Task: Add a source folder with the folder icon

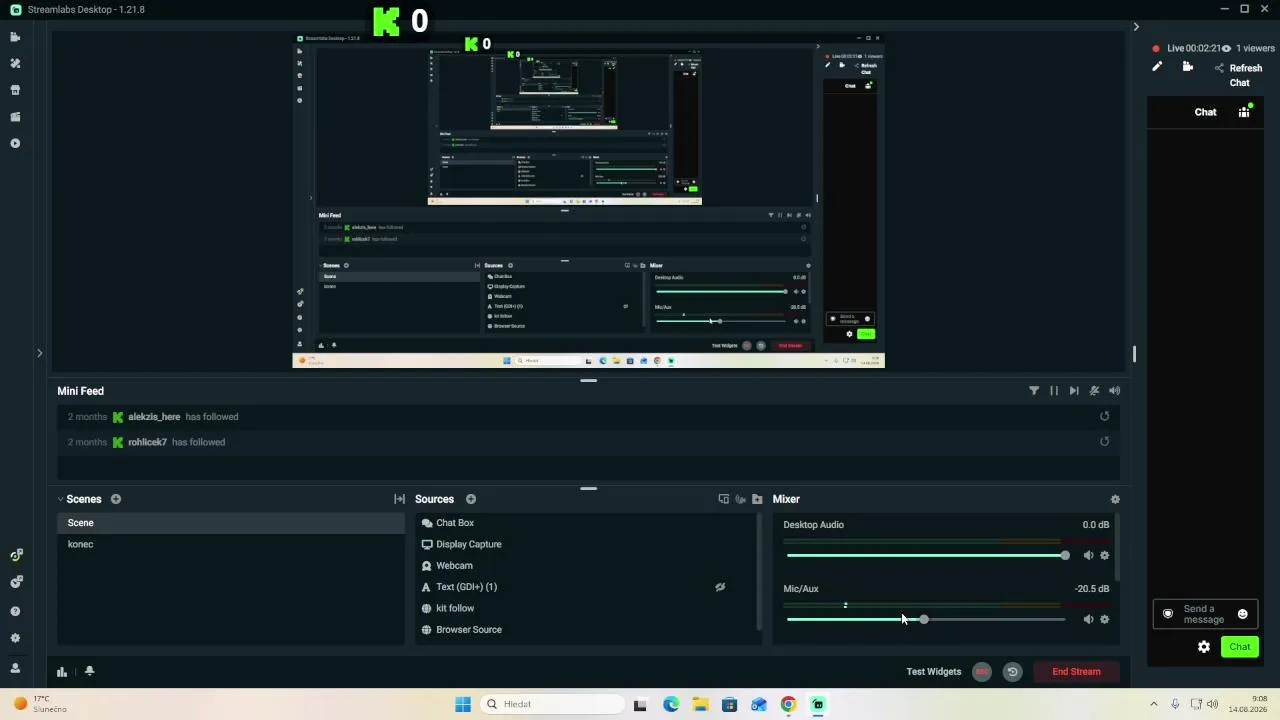Action: point(757,499)
